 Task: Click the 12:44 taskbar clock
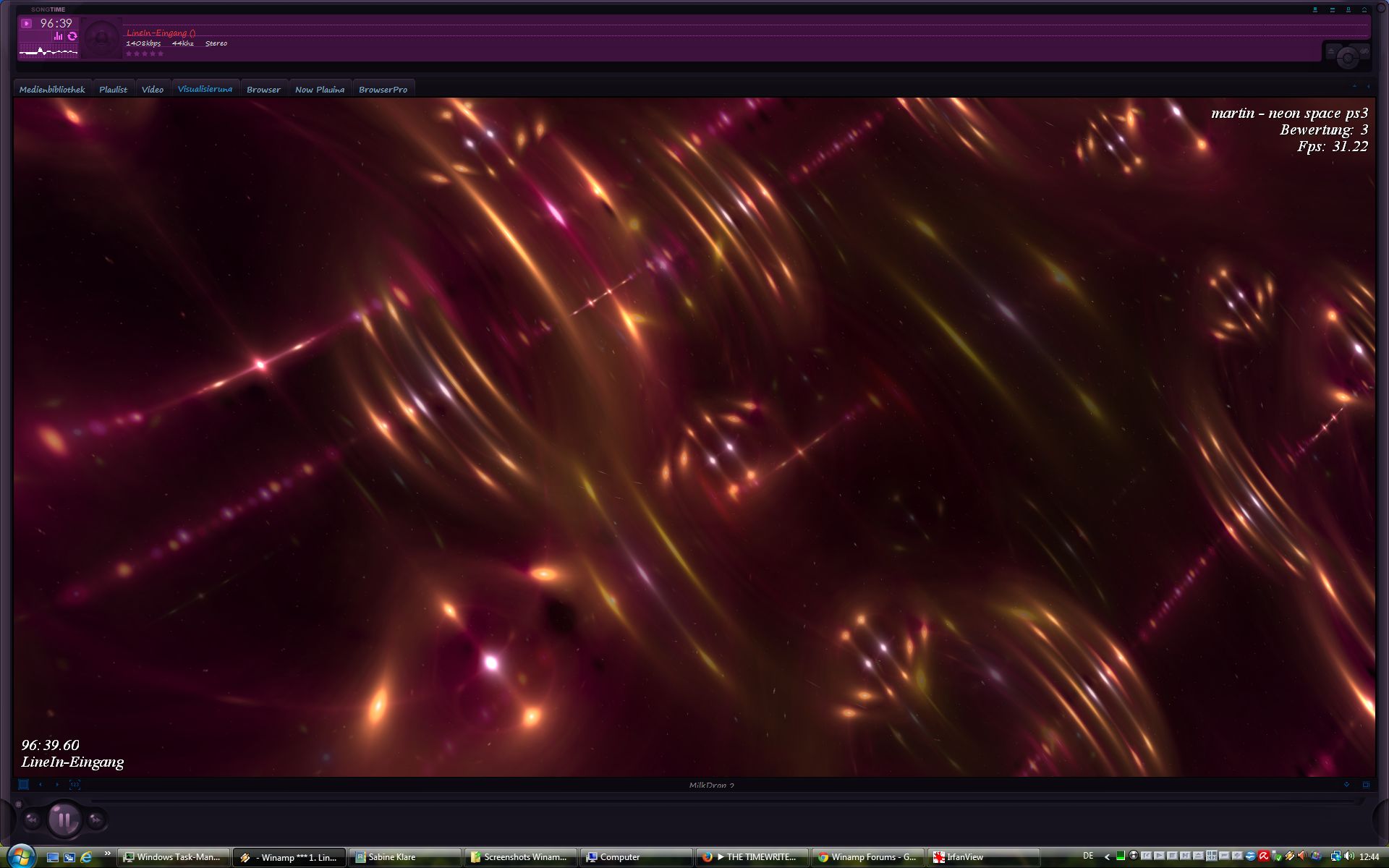click(x=1369, y=857)
